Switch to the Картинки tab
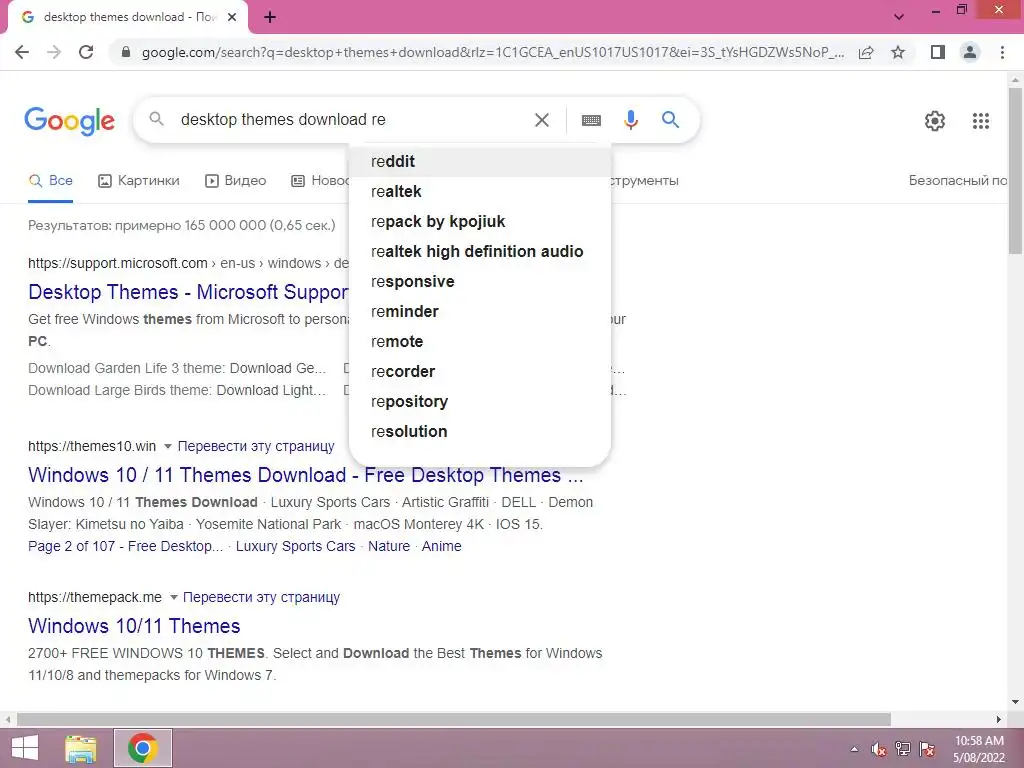 pos(138,181)
